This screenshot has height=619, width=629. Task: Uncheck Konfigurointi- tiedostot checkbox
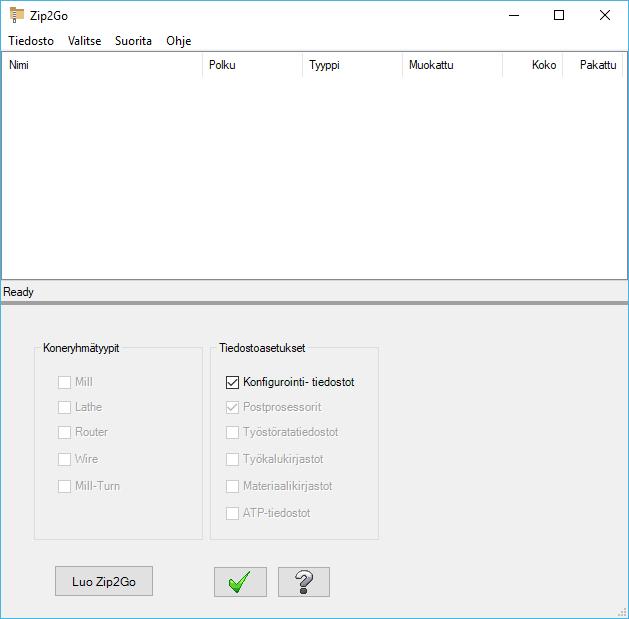click(232, 382)
